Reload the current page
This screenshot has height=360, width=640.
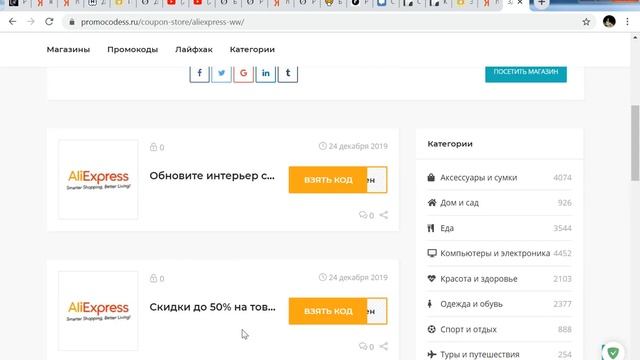(x=49, y=22)
